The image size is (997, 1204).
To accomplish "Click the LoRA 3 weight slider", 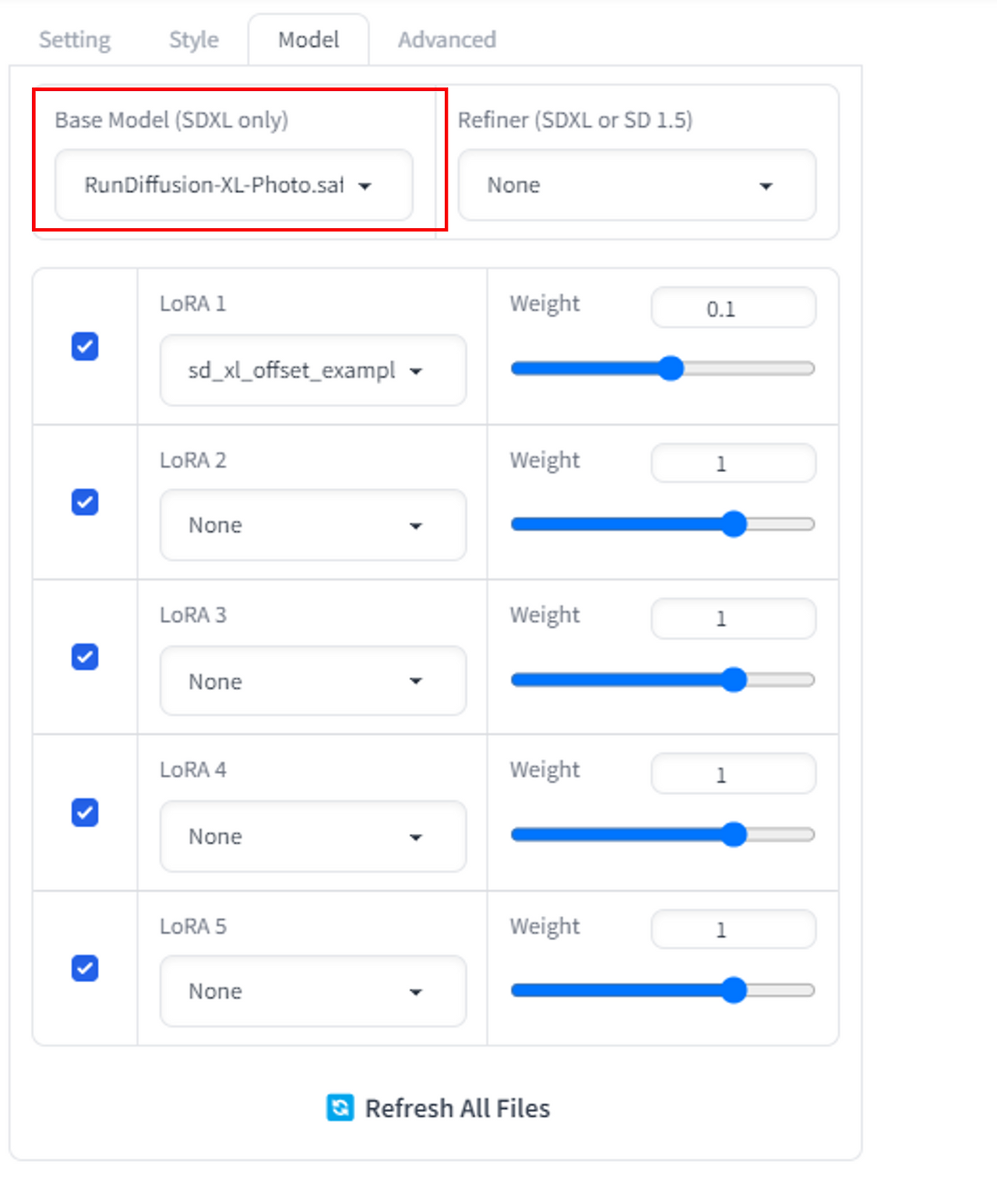I will pos(663,680).
